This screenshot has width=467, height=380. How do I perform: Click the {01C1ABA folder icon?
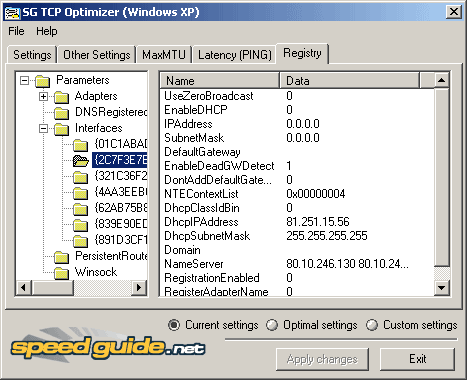81,145
